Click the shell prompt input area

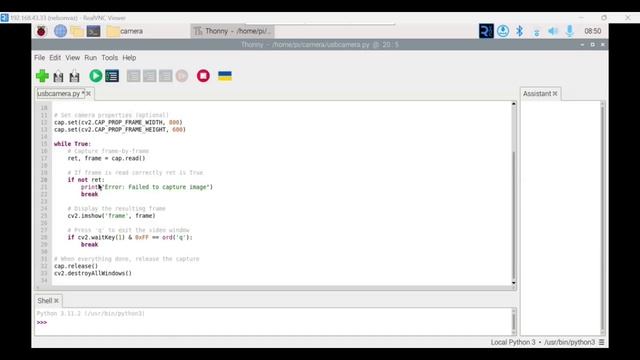[273, 322]
